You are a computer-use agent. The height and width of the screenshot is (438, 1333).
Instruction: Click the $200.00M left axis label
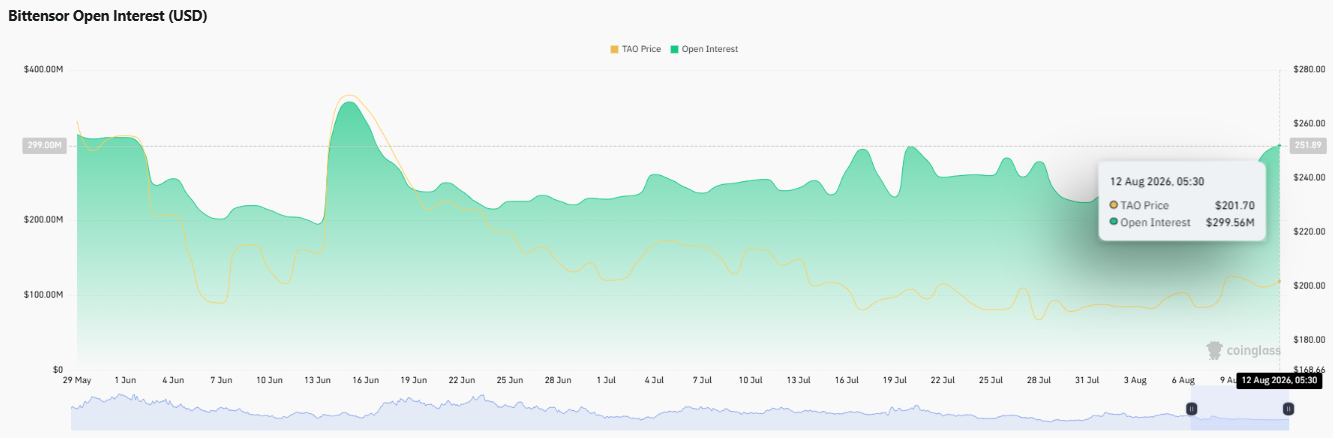43,220
